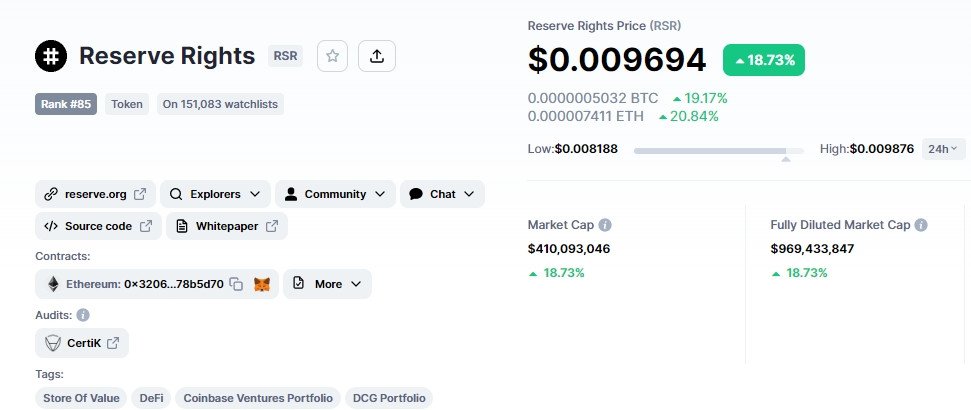Screen dimensions: 971x410
Task: Add Reserve Rights to watchlist with the star icon
Action: 333,56
